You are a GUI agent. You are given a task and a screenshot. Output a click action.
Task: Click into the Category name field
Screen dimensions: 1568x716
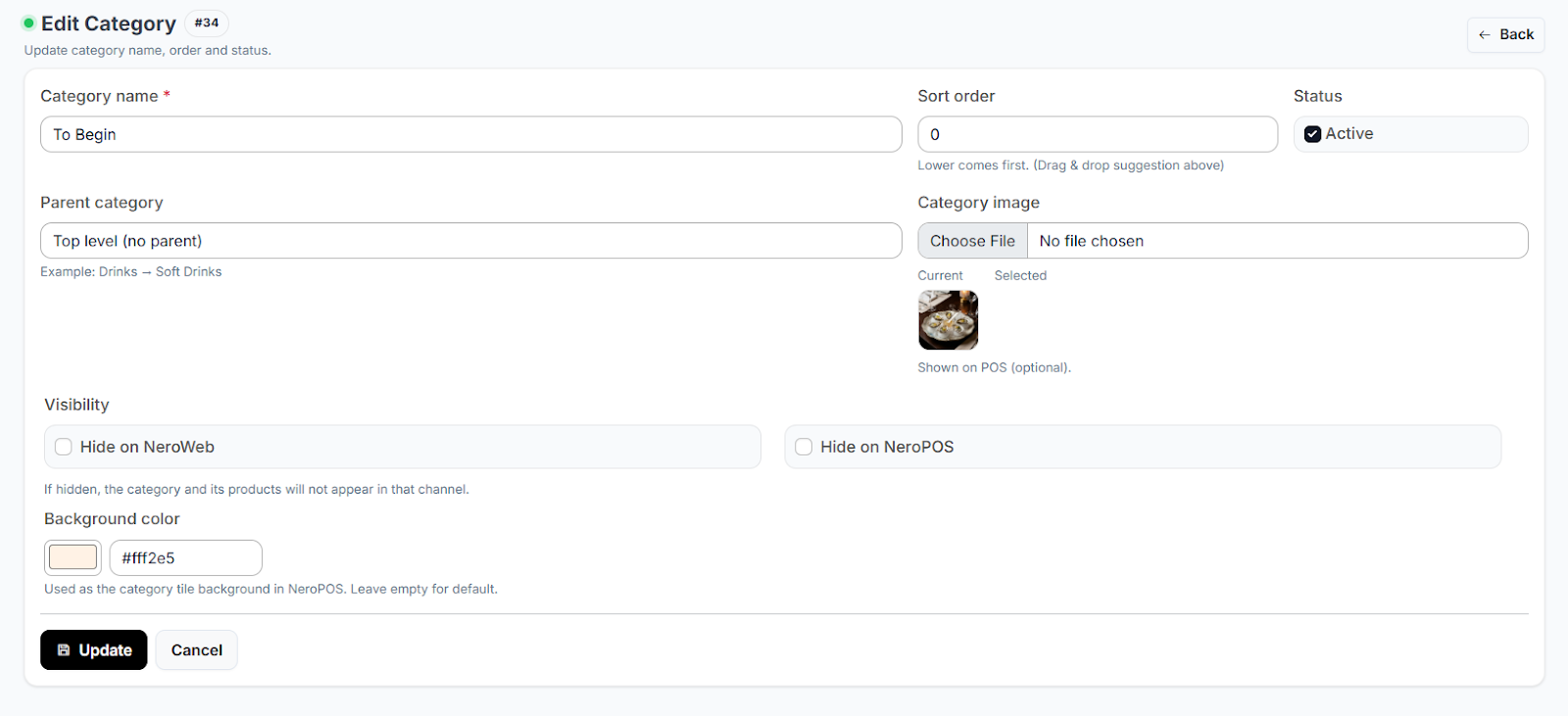tap(470, 134)
